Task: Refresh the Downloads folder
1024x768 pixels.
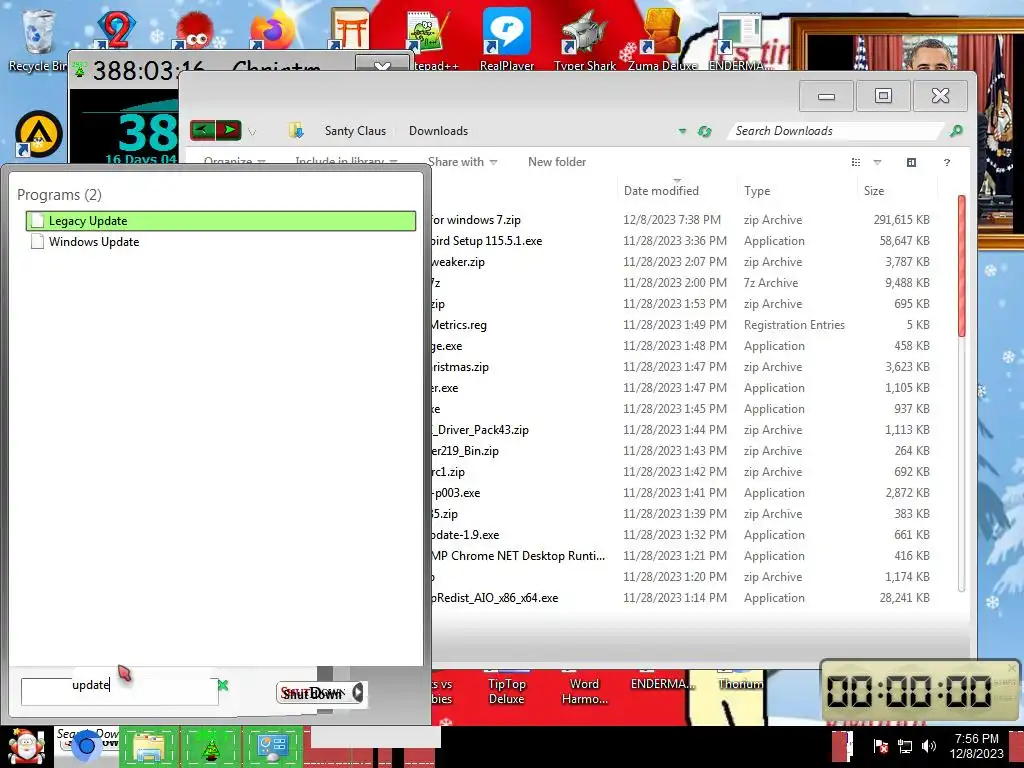Action: (704, 131)
